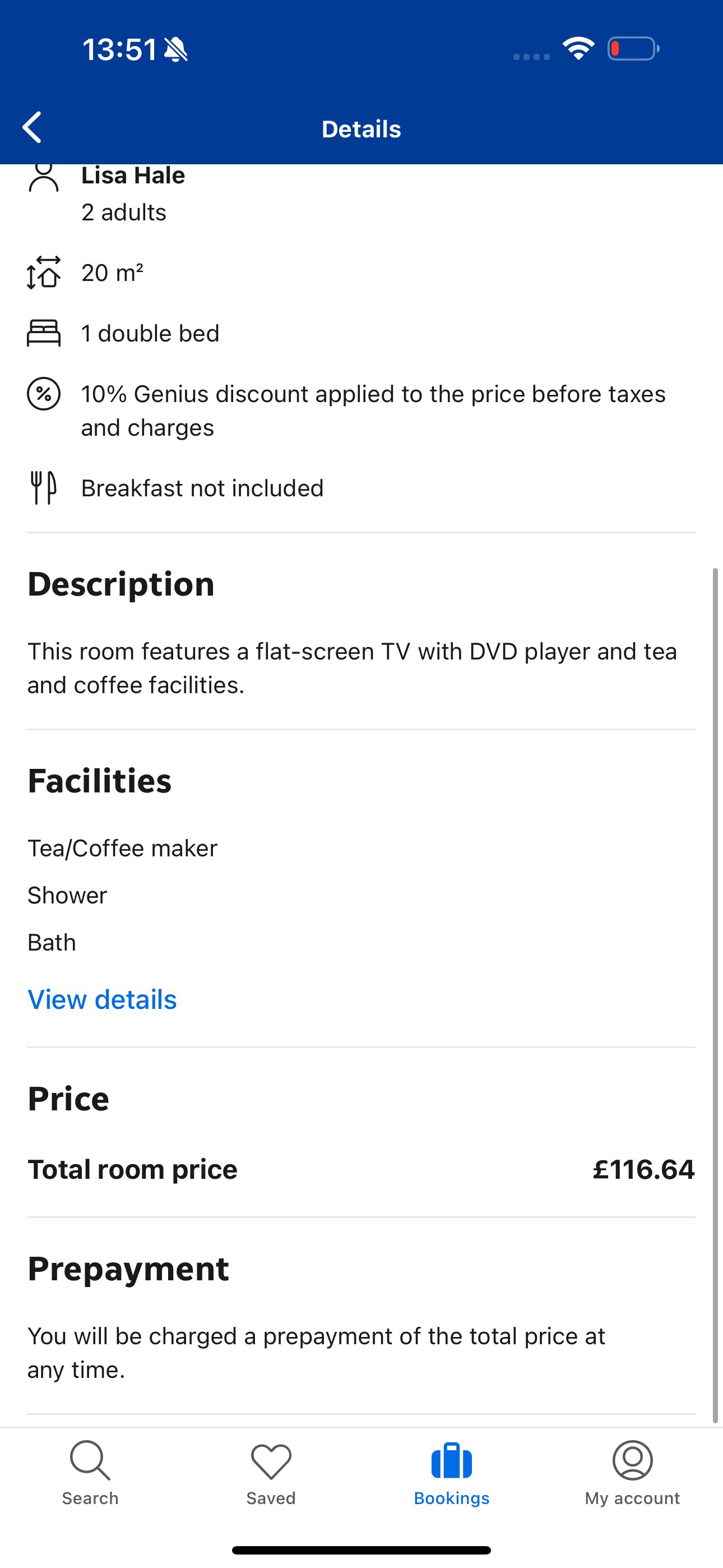Tap the Details page title
The width and height of the screenshot is (723, 1568).
click(x=361, y=129)
